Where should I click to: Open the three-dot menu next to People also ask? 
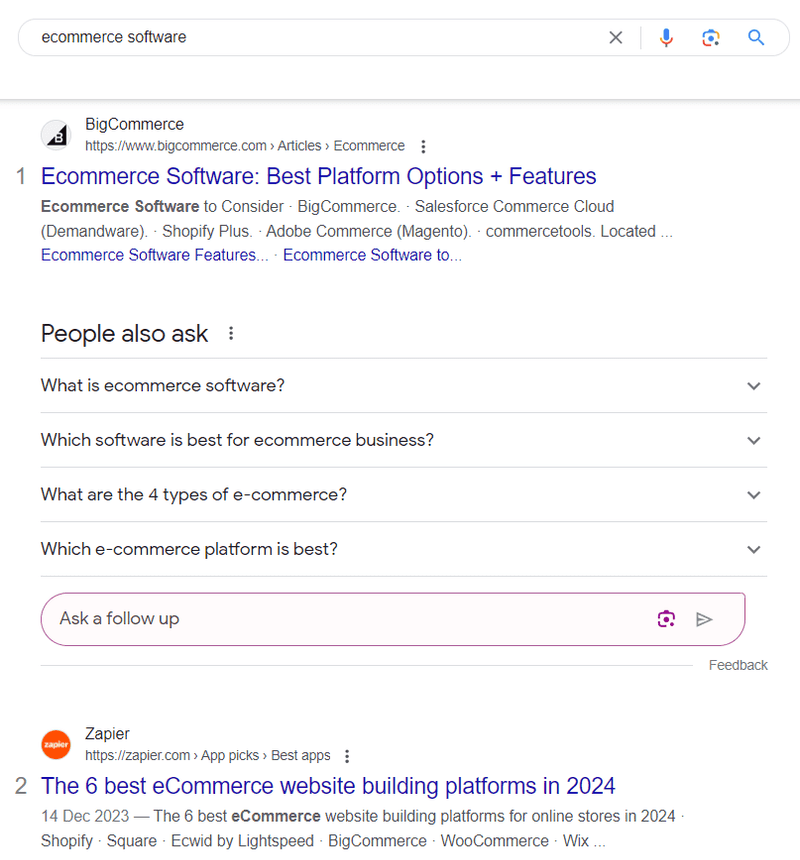(x=231, y=333)
